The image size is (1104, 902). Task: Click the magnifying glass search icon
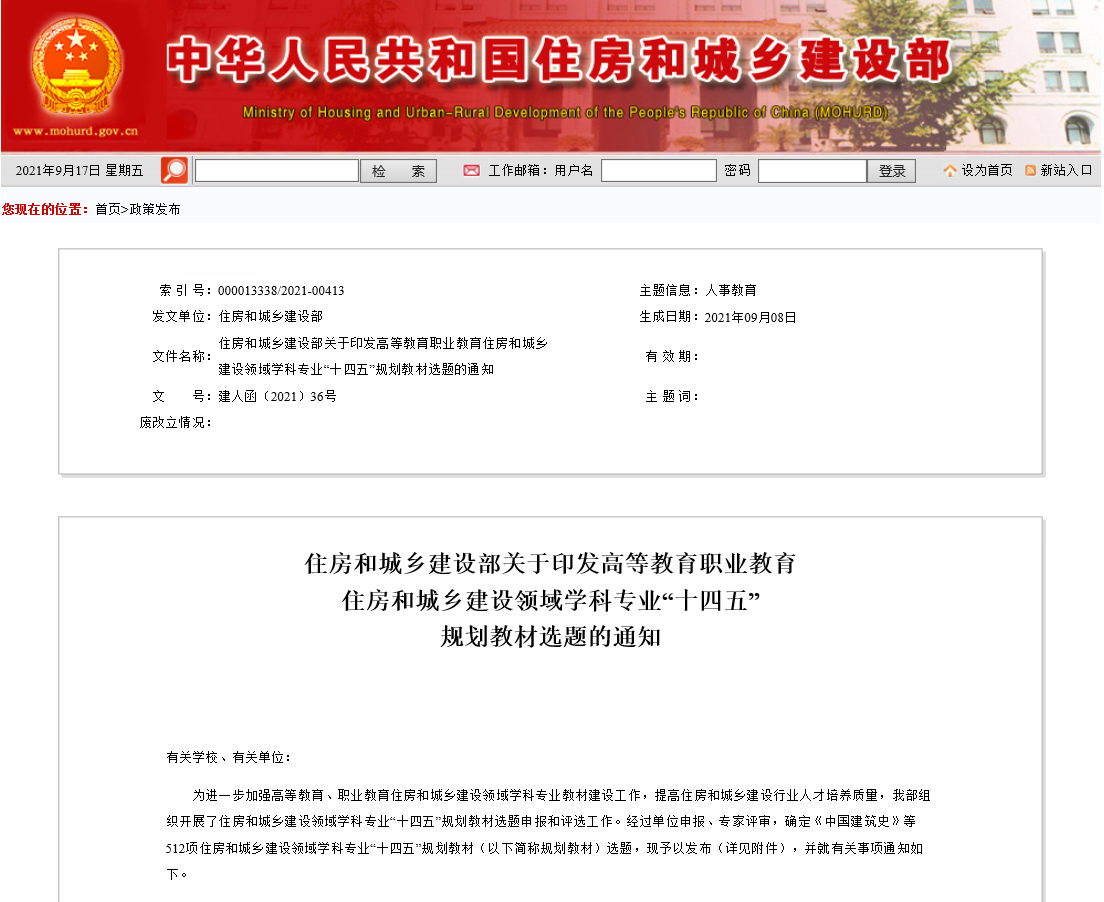[x=174, y=171]
